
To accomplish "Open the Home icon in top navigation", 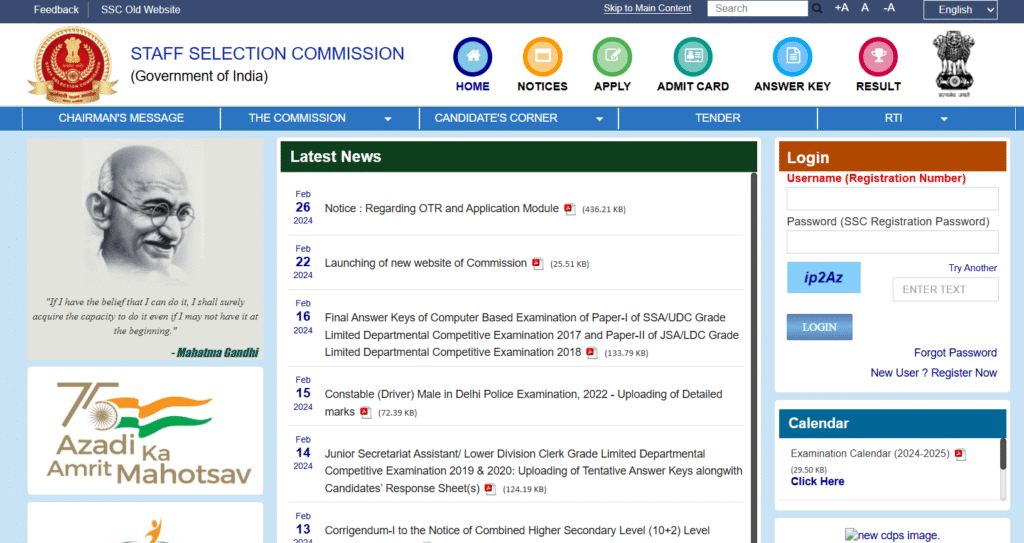I will tap(473, 57).
